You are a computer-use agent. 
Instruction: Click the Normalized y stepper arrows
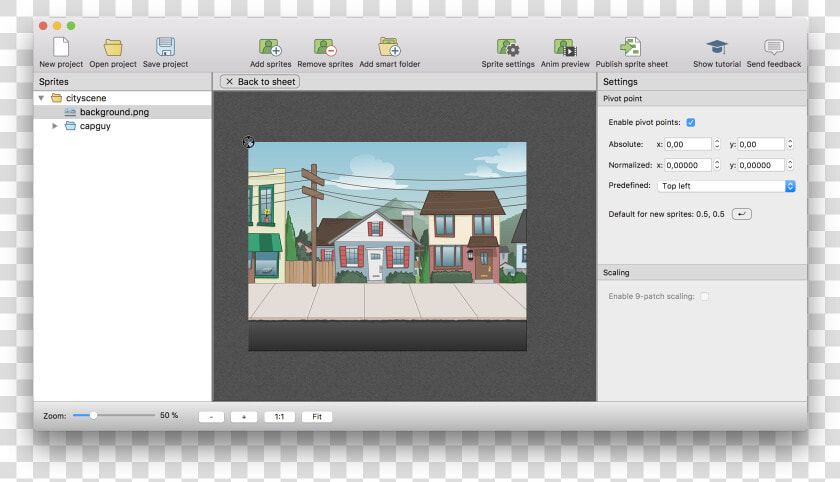click(x=790, y=165)
